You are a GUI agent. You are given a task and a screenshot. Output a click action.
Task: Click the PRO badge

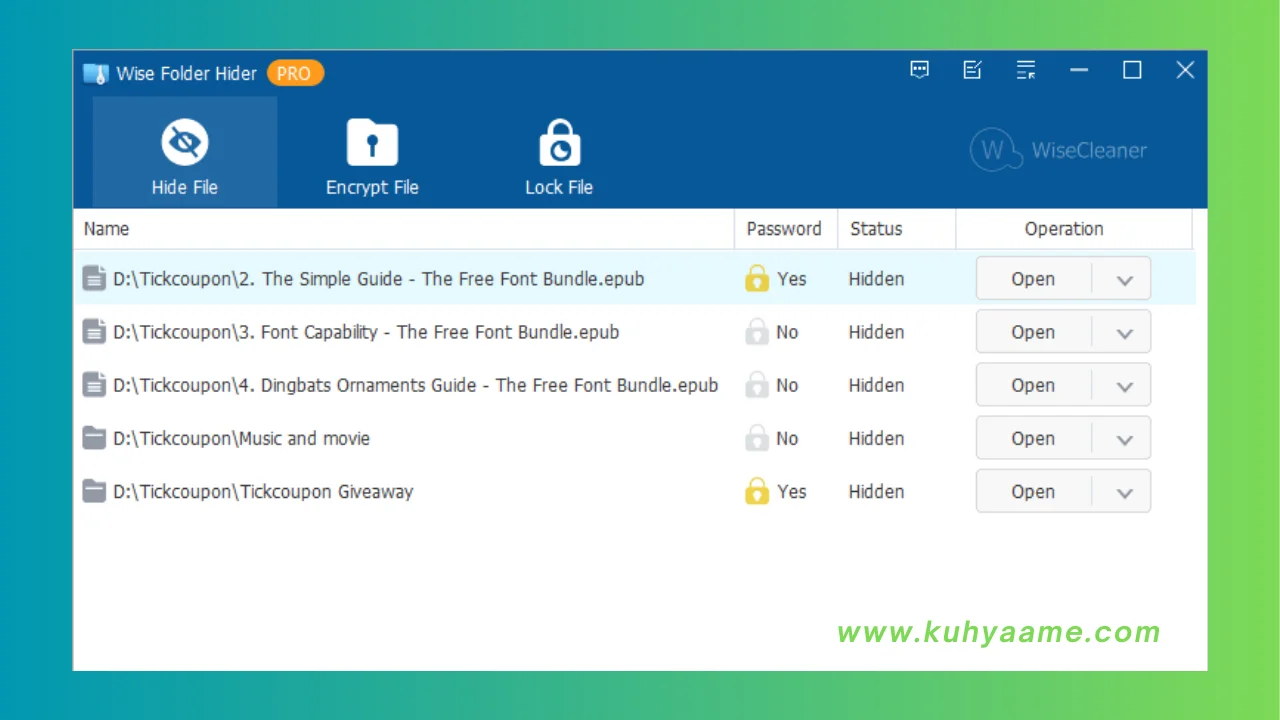coord(295,73)
